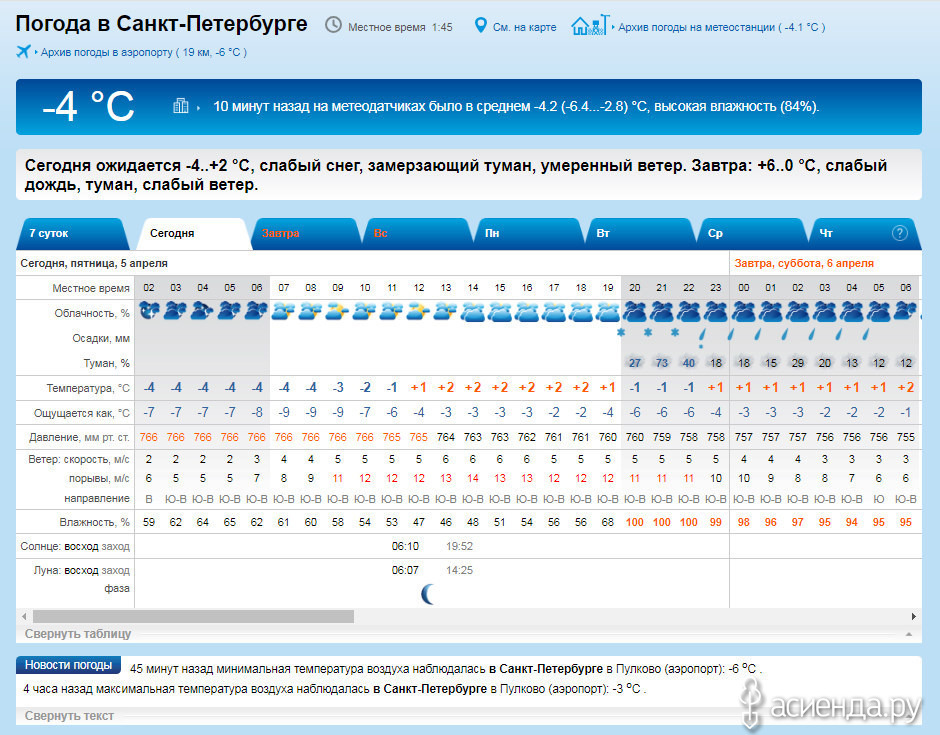Image resolution: width=940 pixels, height=735 pixels.
Task: Open the Вт forecast tab
Action: 639,233
